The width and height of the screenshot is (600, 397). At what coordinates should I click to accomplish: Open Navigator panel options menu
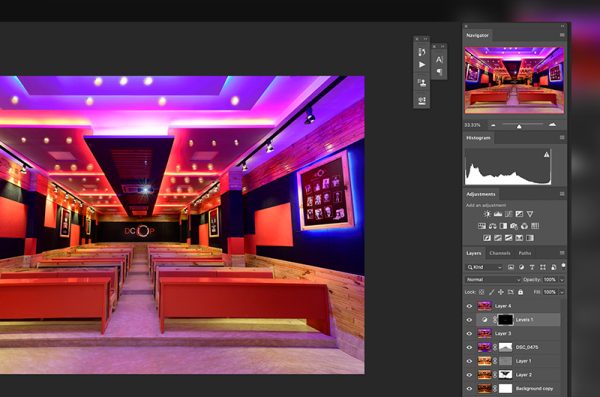click(x=562, y=35)
